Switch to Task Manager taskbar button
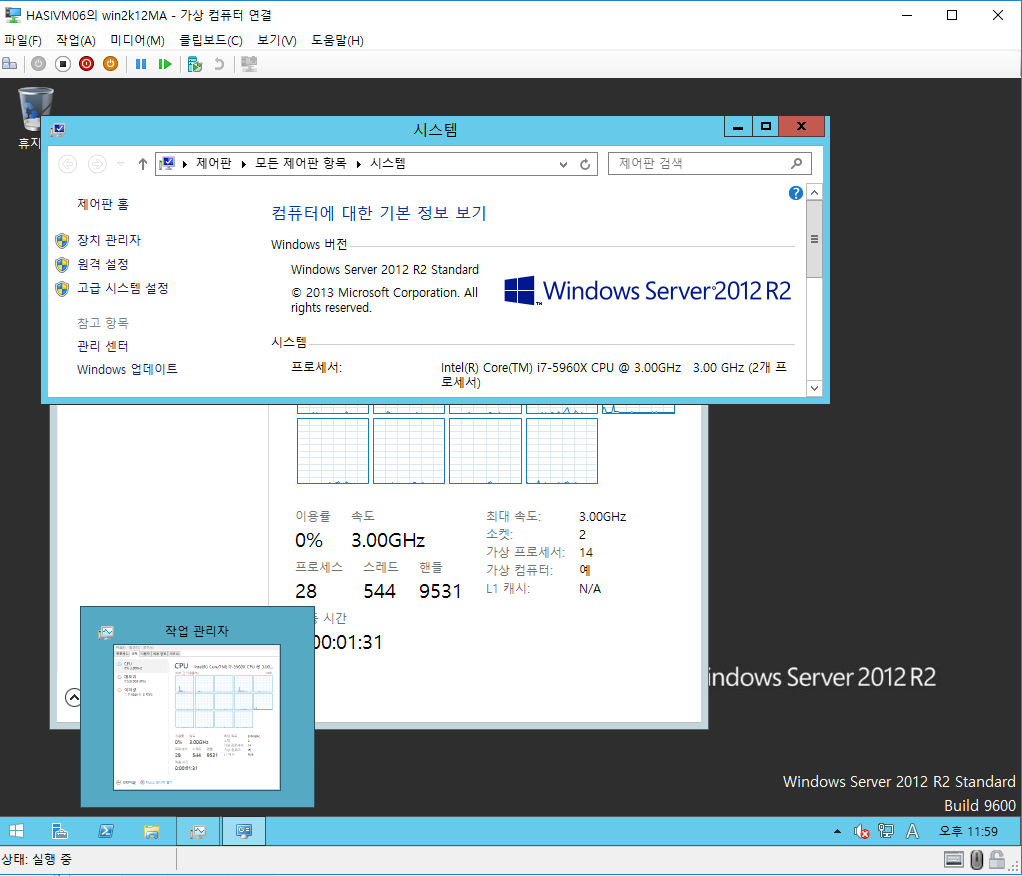Image resolution: width=1022 pixels, height=876 pixels. pyautogui.click(x=198, y=831)
